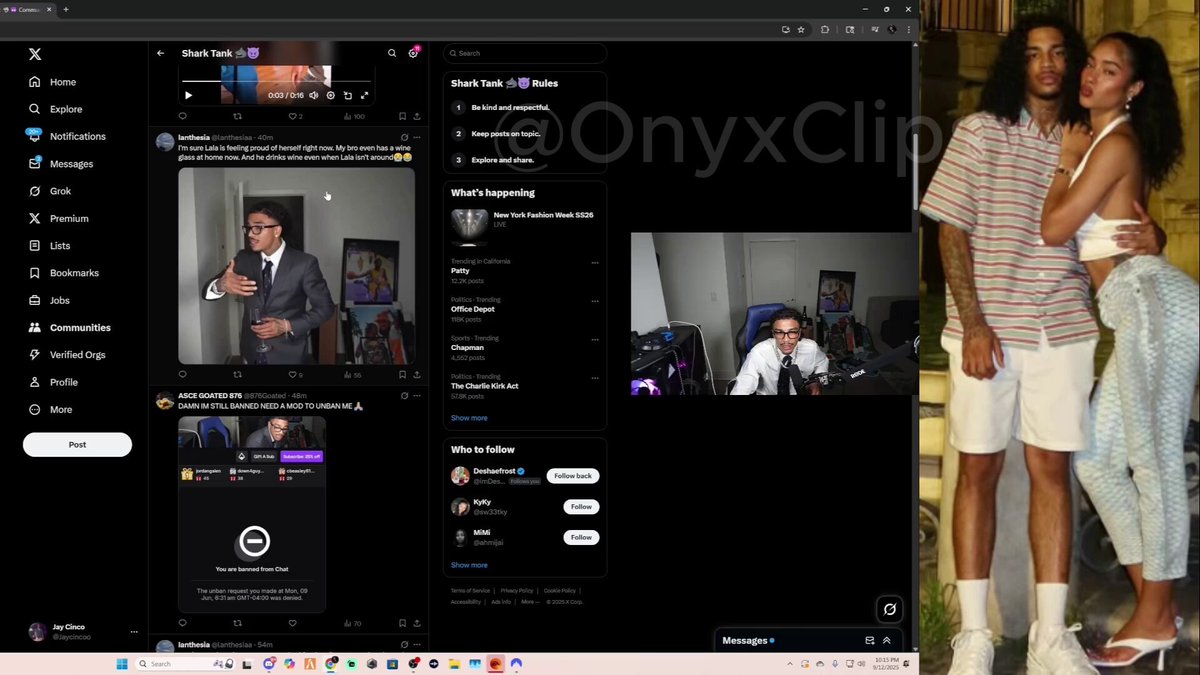Open Bookmarks in sidebar
Image resolution: width=1200 pixels, height=675 pixels.
(x=64, y=273)
